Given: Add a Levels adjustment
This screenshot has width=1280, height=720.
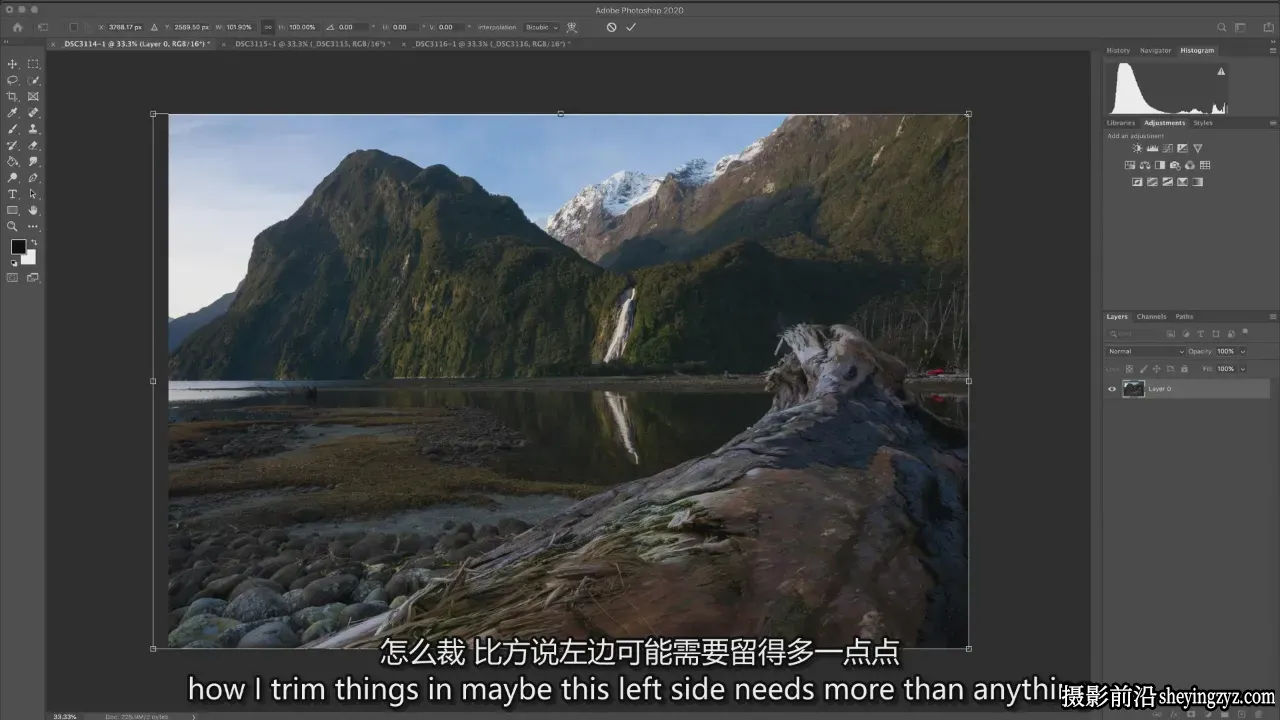Looking at the screenshot, I should 1152,149.
